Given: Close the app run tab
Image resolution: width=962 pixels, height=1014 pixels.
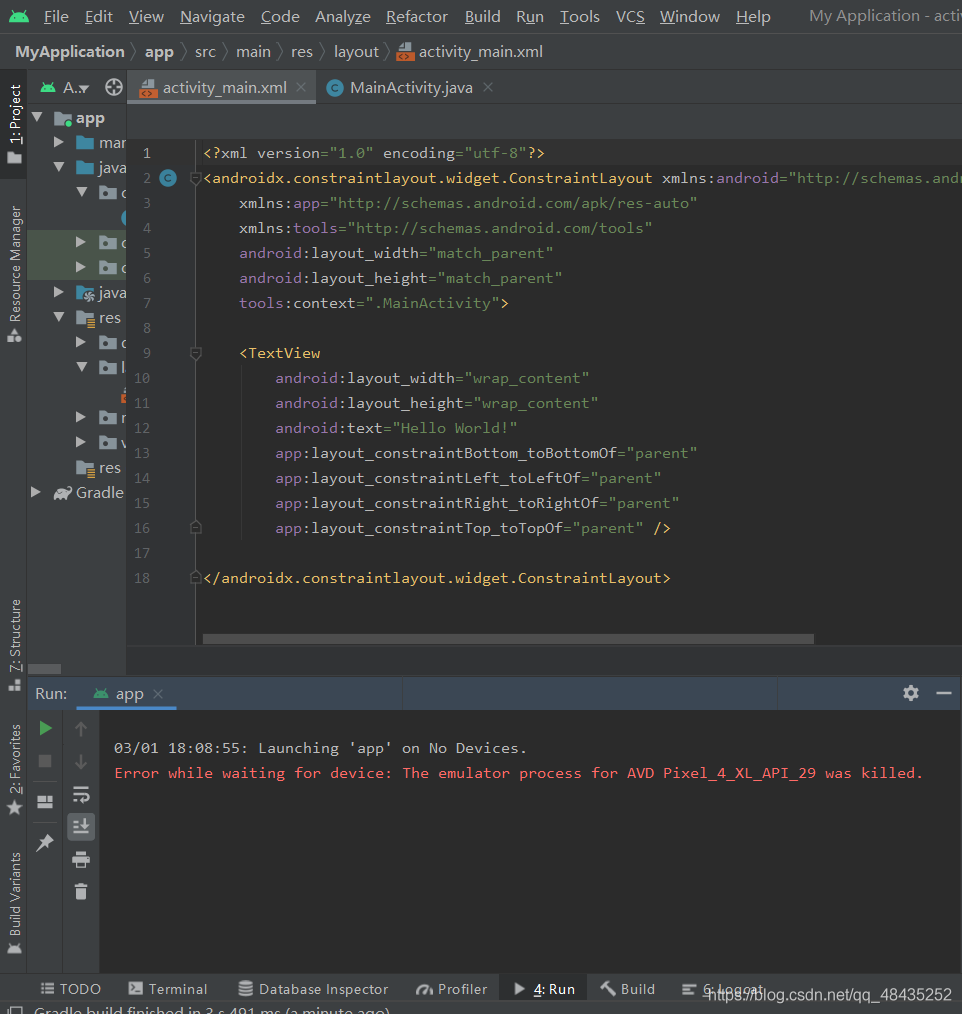Looking at the screenshot, I should (x=158, y=694).
